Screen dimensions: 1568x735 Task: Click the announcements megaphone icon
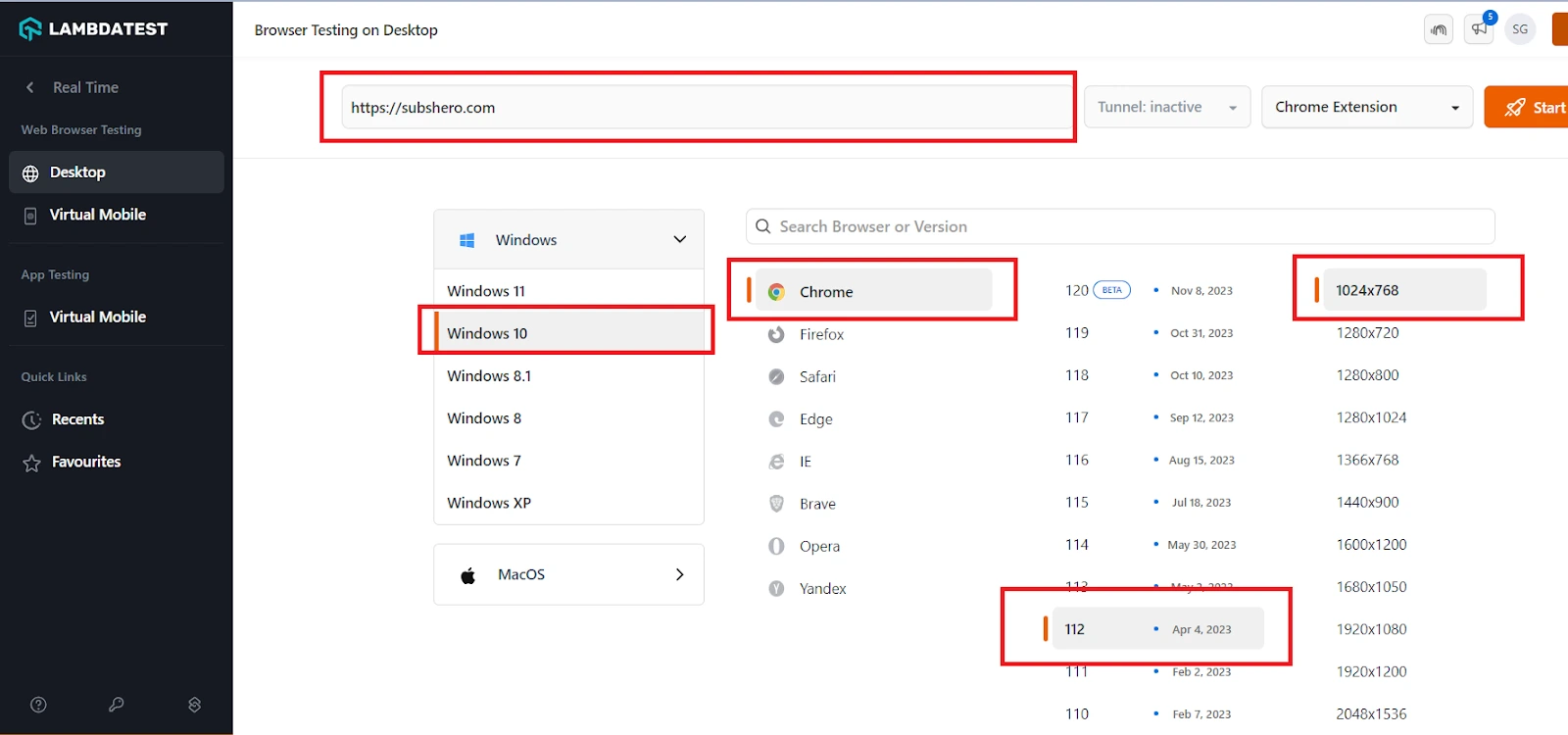(1479, 29)
